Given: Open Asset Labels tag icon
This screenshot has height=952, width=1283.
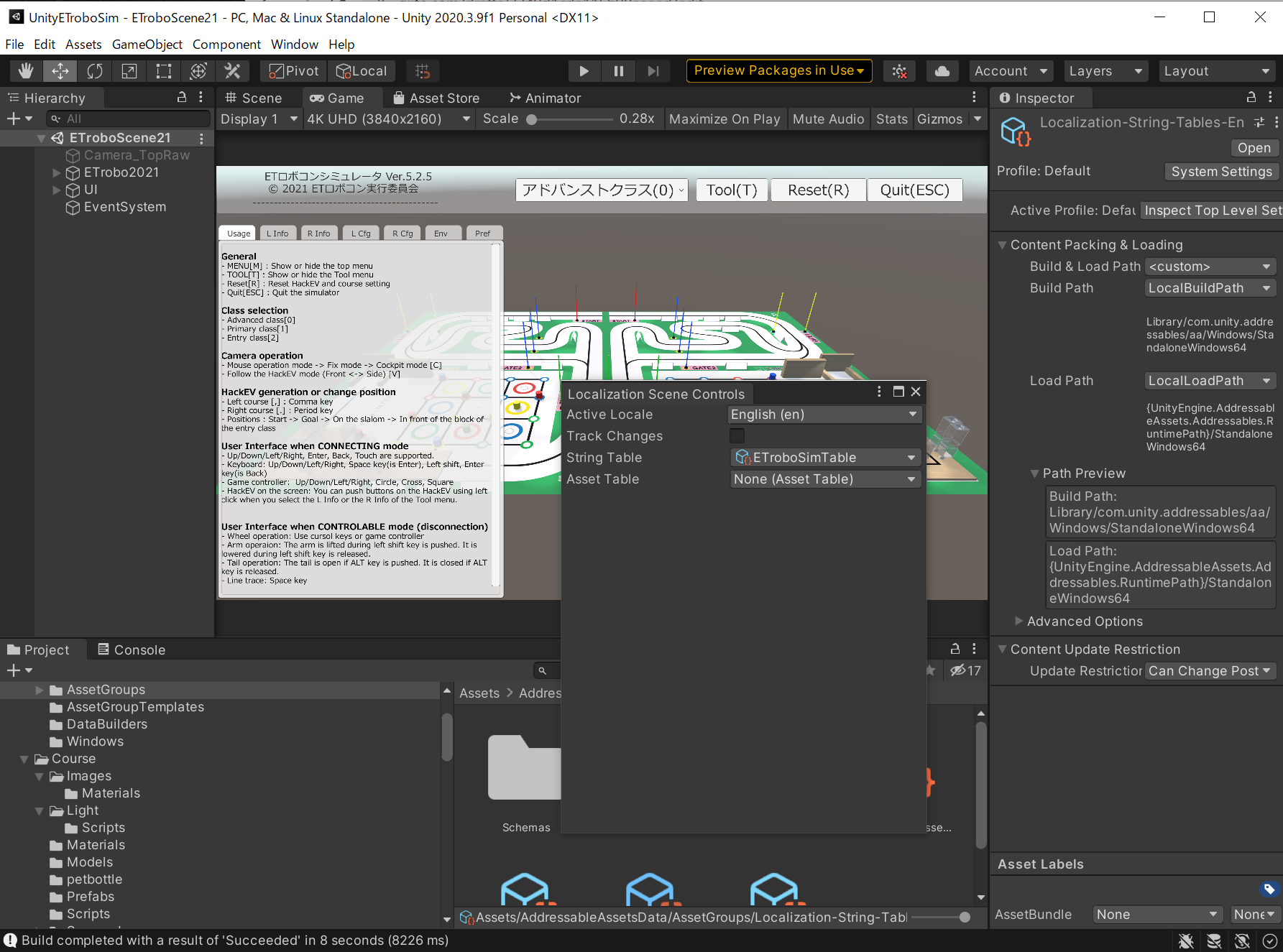Looking at the screenshot, I should pos(1269,889).
